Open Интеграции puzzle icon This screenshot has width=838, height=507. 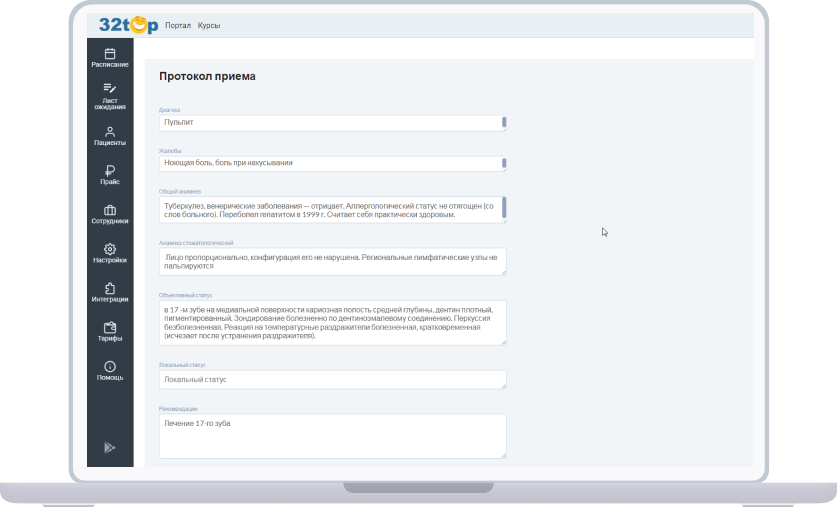coord(110,288)
